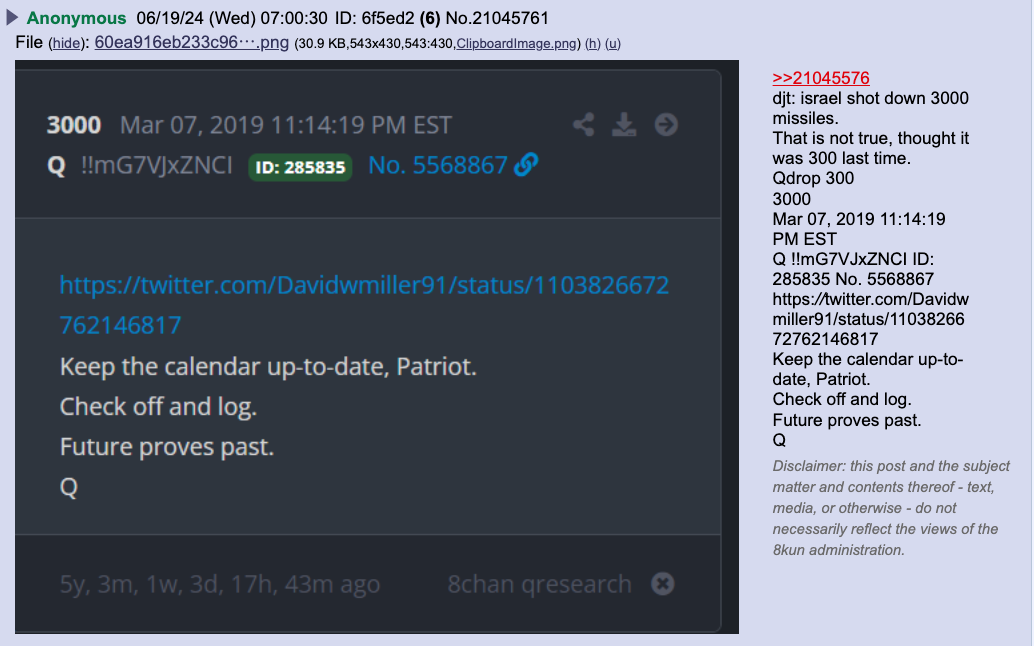Click the right arrow circle icon
The image size is (1034, 646).
click(666, 125)
